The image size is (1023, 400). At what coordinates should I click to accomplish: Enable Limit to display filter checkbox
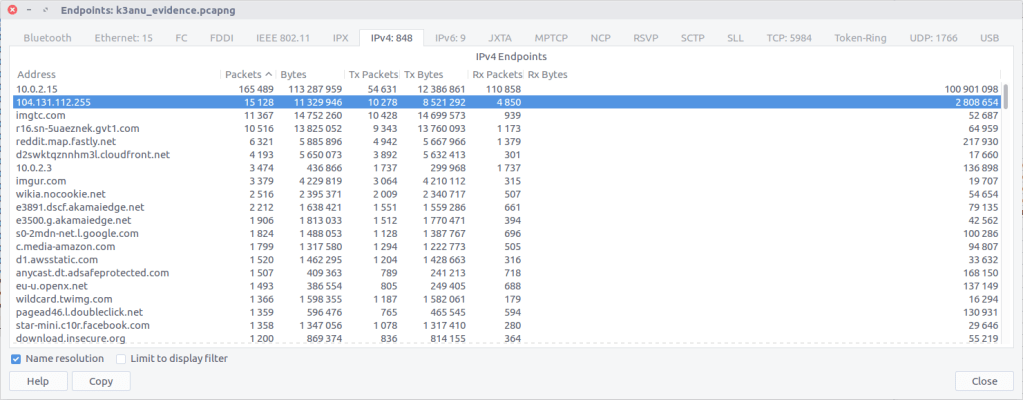click(122, 358)
